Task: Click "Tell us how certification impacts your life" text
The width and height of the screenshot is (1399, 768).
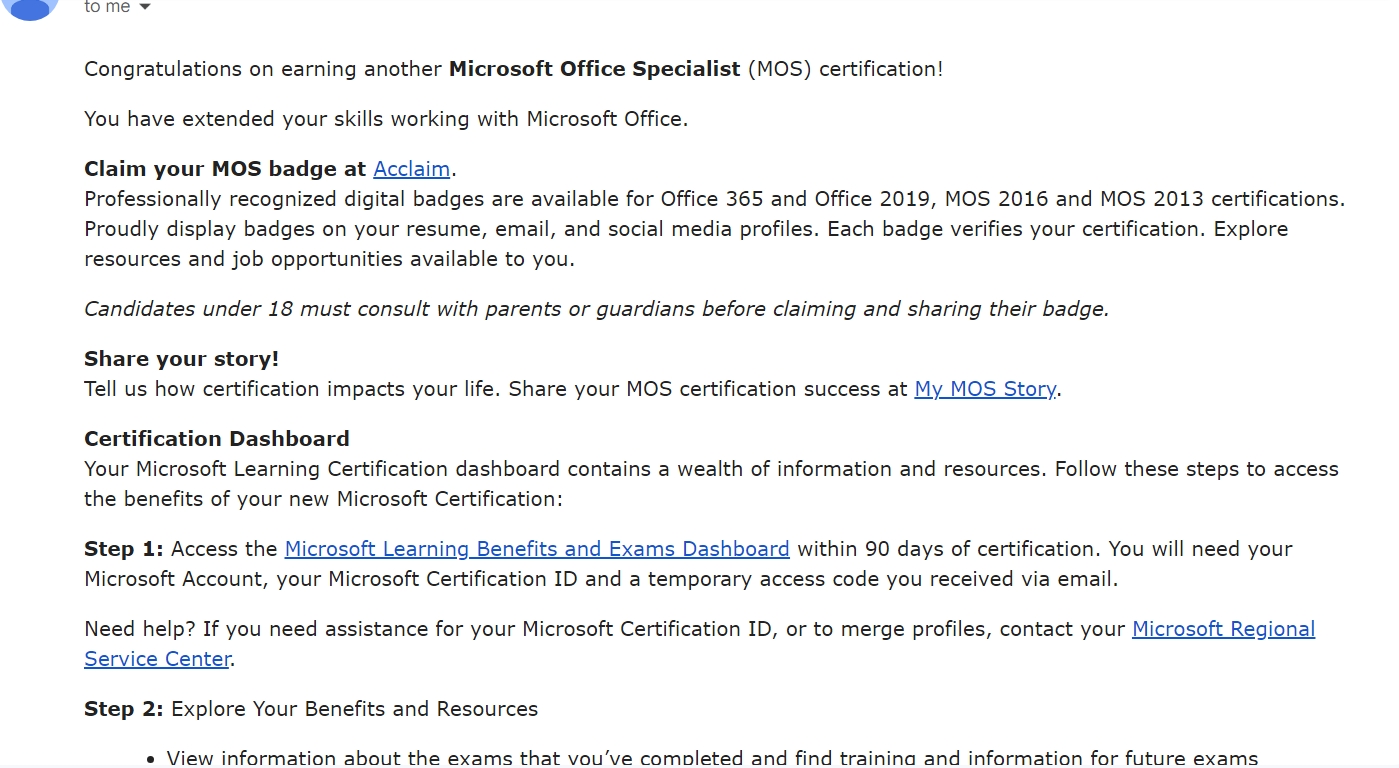Action: coord(290,389)
